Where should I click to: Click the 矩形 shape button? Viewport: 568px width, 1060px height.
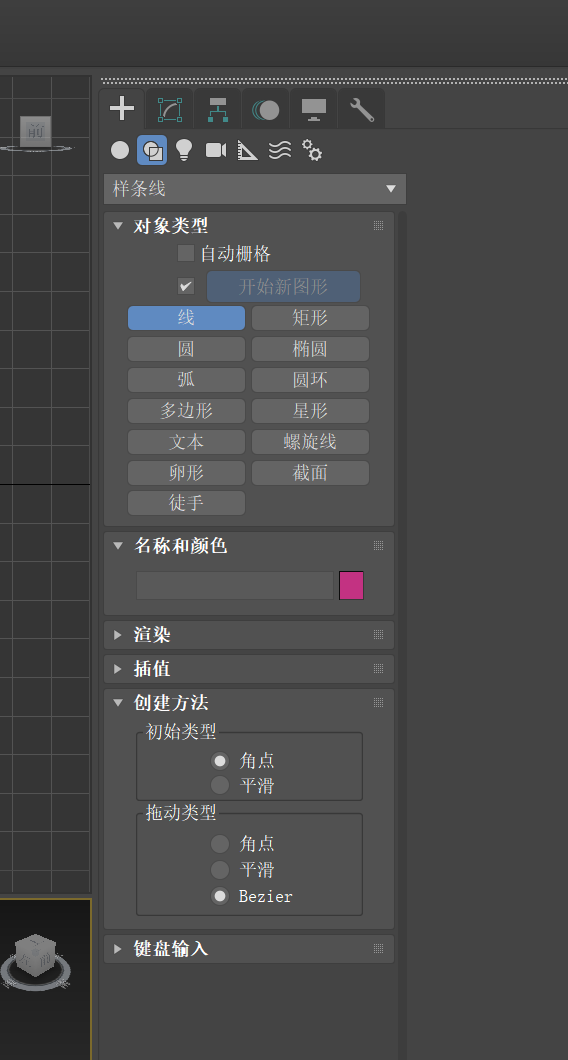pos(310,318)
